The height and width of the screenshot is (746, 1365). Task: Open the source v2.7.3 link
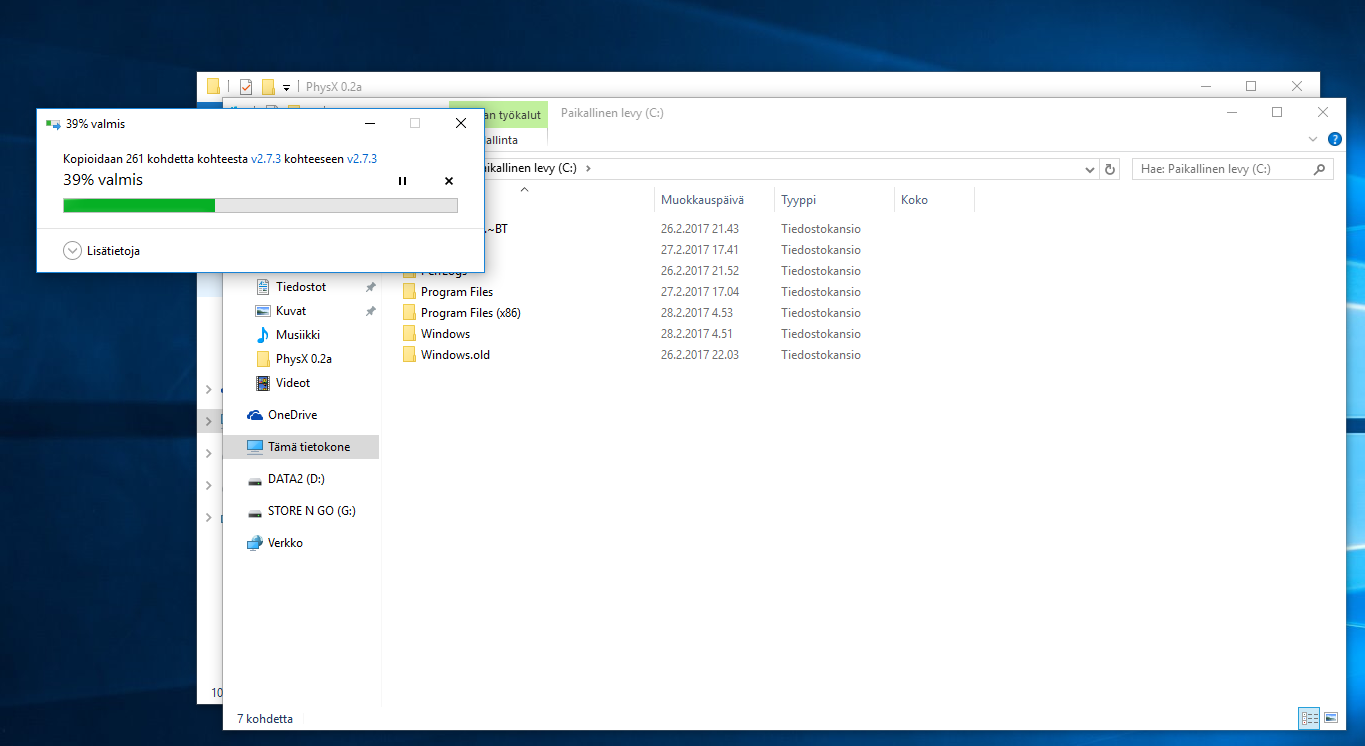pyautogui.click(x=266, y=158)
